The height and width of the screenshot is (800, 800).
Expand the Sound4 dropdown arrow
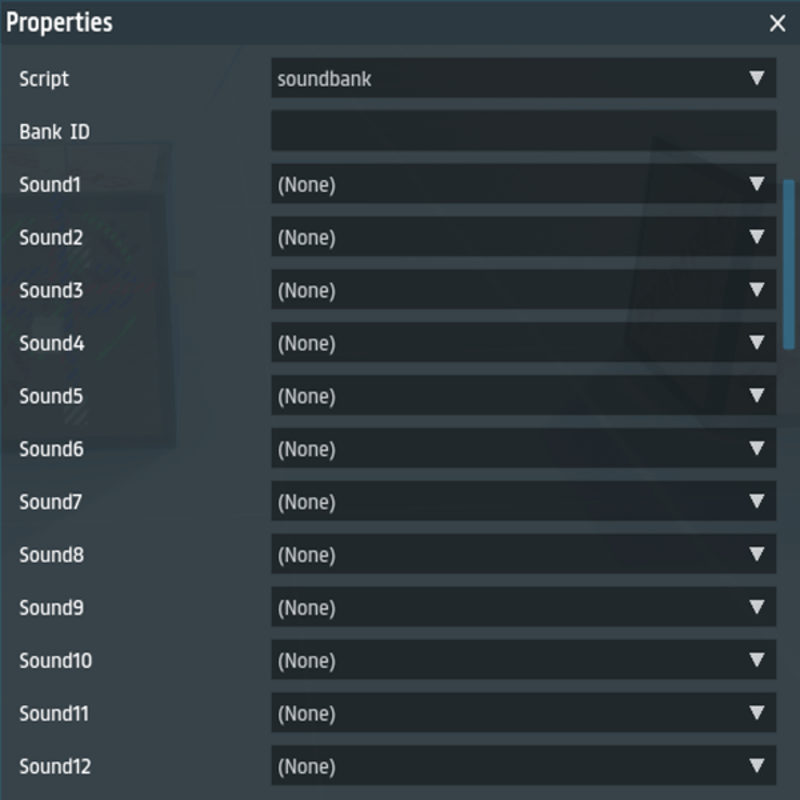(757, 343)
